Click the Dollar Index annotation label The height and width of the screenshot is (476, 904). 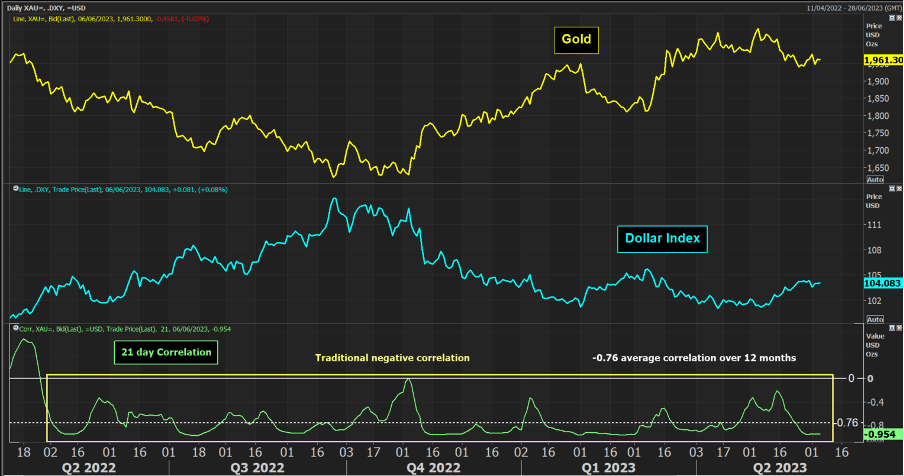[662, 239]
